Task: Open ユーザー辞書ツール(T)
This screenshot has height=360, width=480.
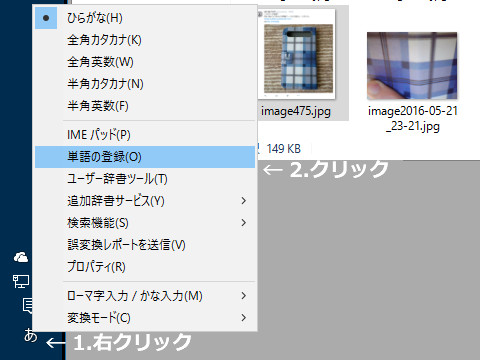Action: [145, 179]
